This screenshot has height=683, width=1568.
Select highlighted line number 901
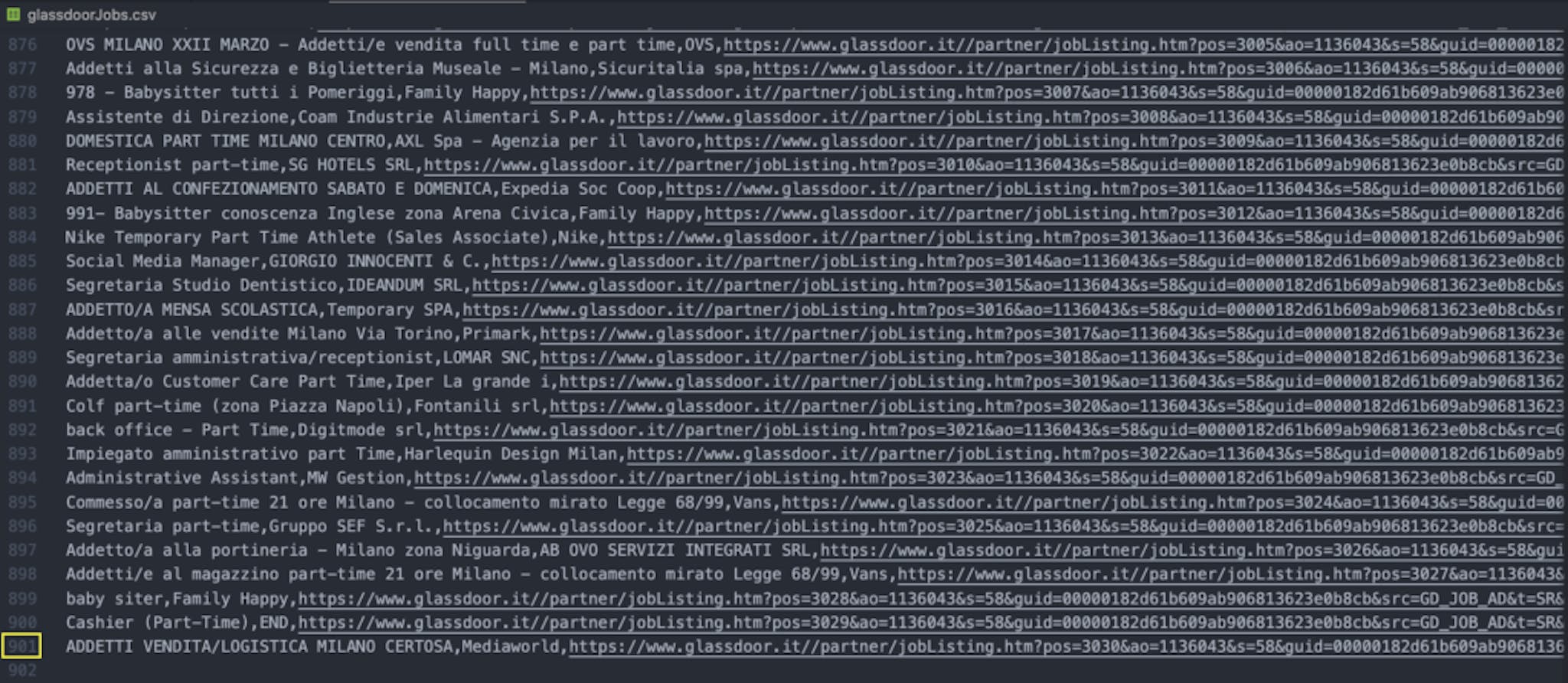[x=22, y=646]
